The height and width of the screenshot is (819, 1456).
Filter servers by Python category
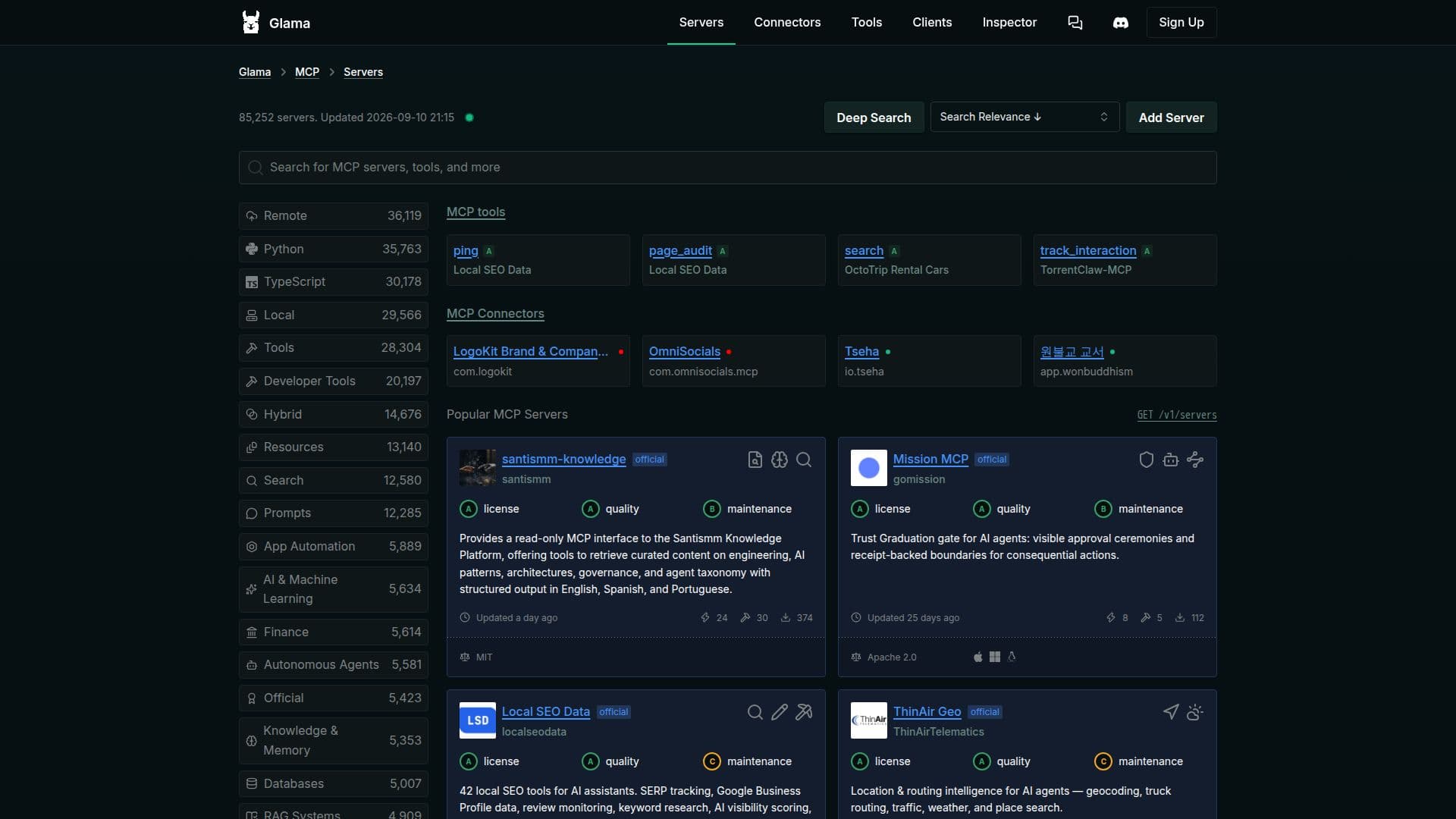tap(334, 249)
